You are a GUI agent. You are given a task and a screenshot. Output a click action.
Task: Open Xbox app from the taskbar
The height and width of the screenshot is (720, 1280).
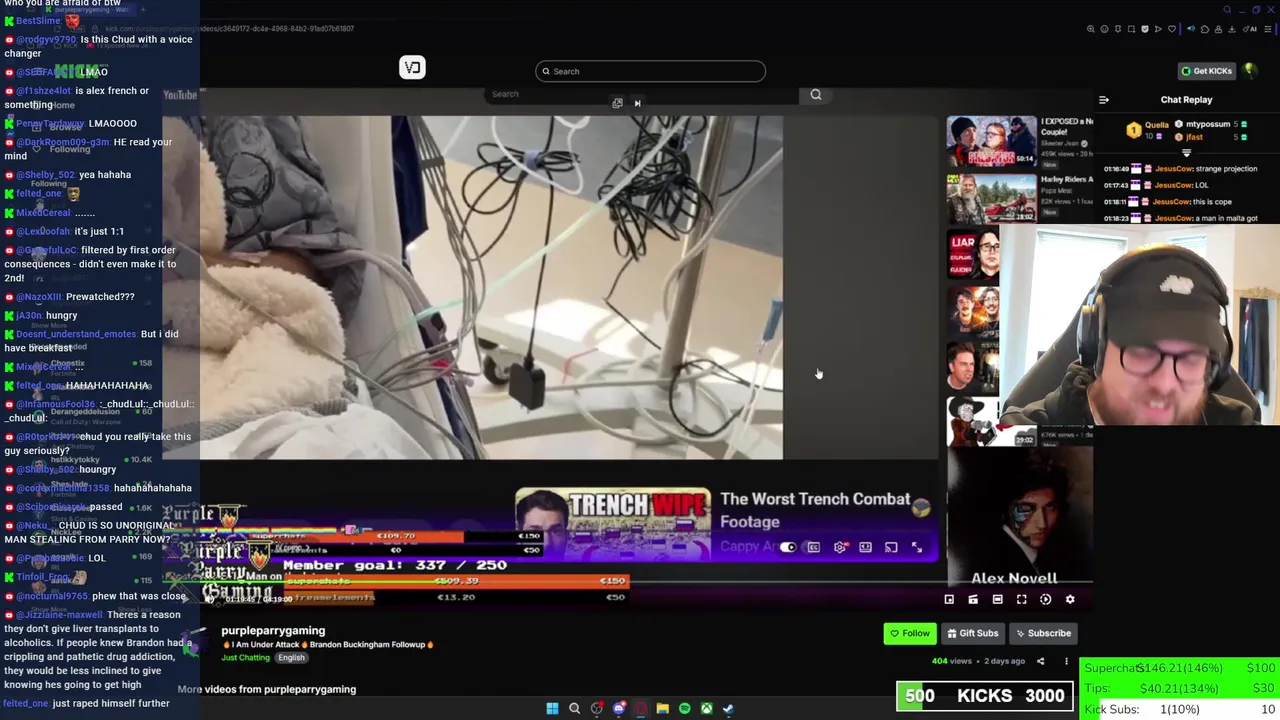[706, 708]
